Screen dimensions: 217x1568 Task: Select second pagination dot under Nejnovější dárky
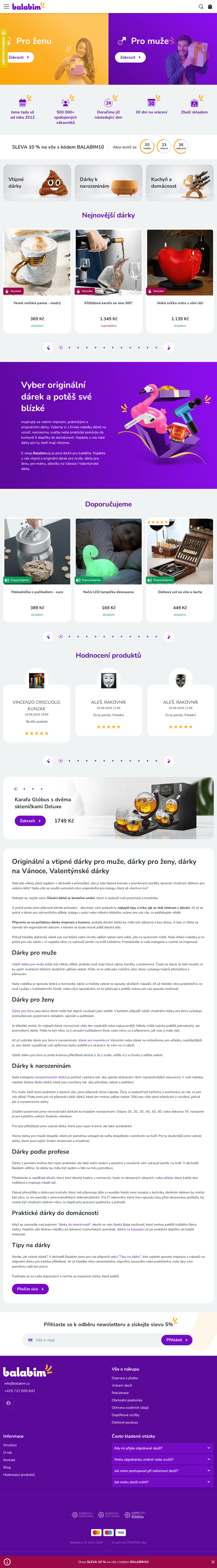click(69, 348)
